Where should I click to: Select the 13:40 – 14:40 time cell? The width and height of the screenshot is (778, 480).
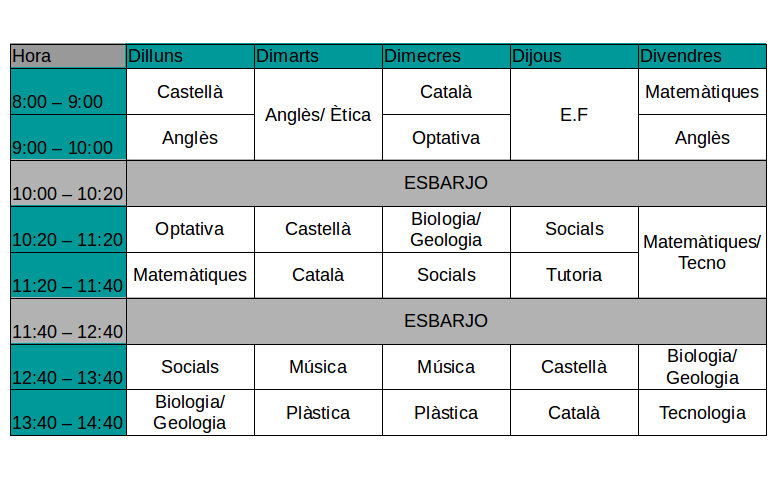(68, 413)
